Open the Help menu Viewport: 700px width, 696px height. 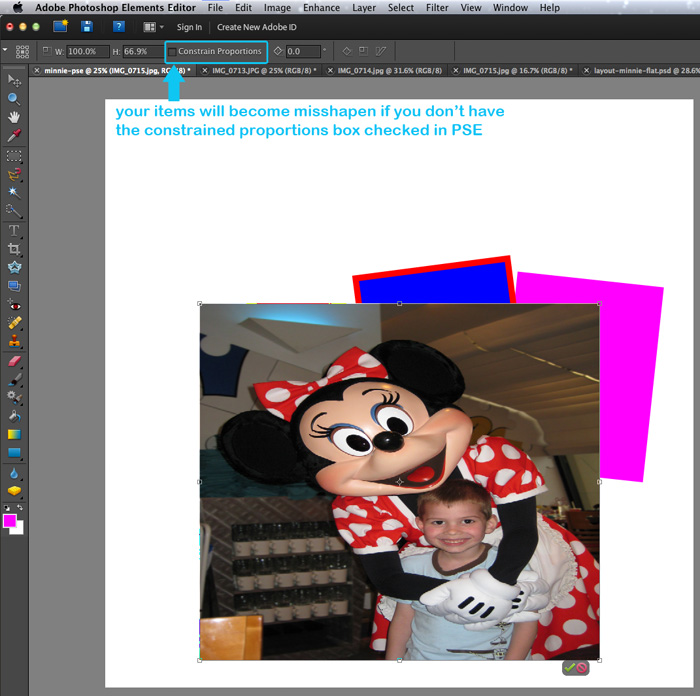(550, 8)
